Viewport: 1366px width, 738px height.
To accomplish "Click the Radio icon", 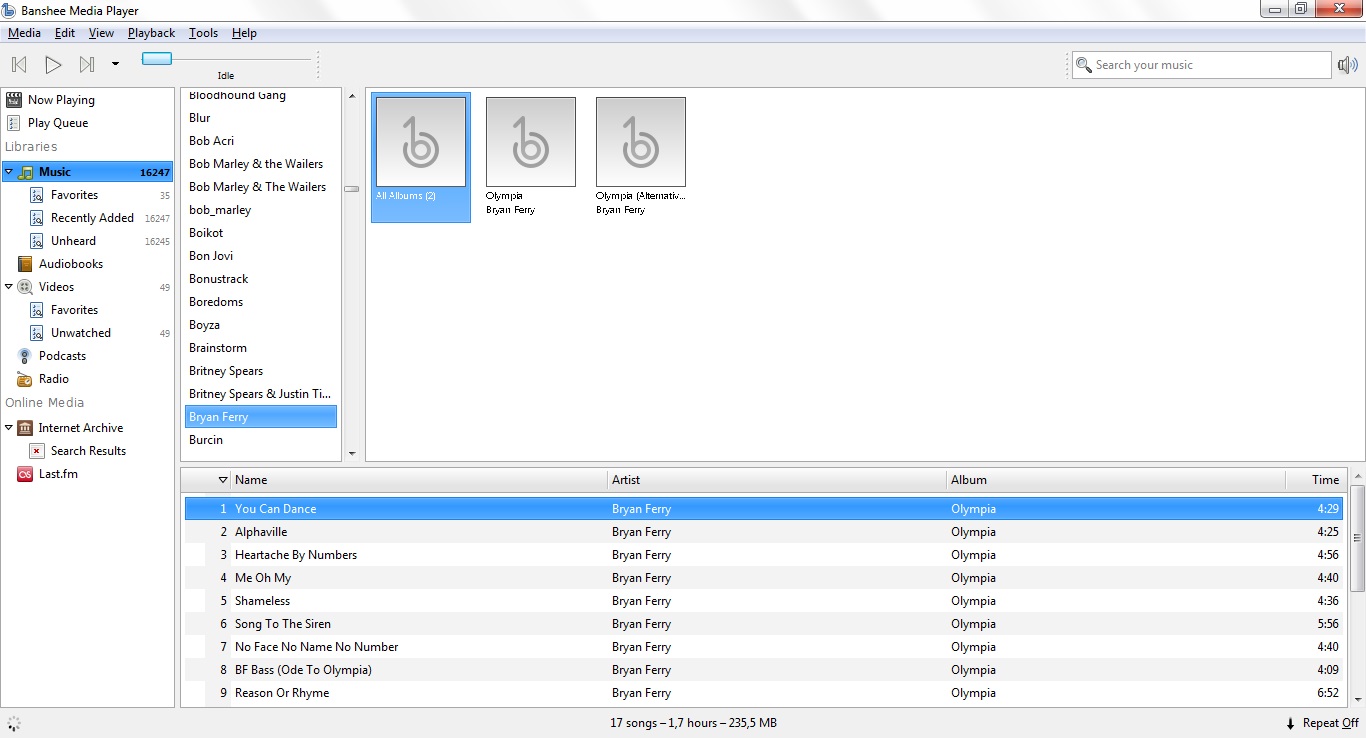I will click(25, 379).
